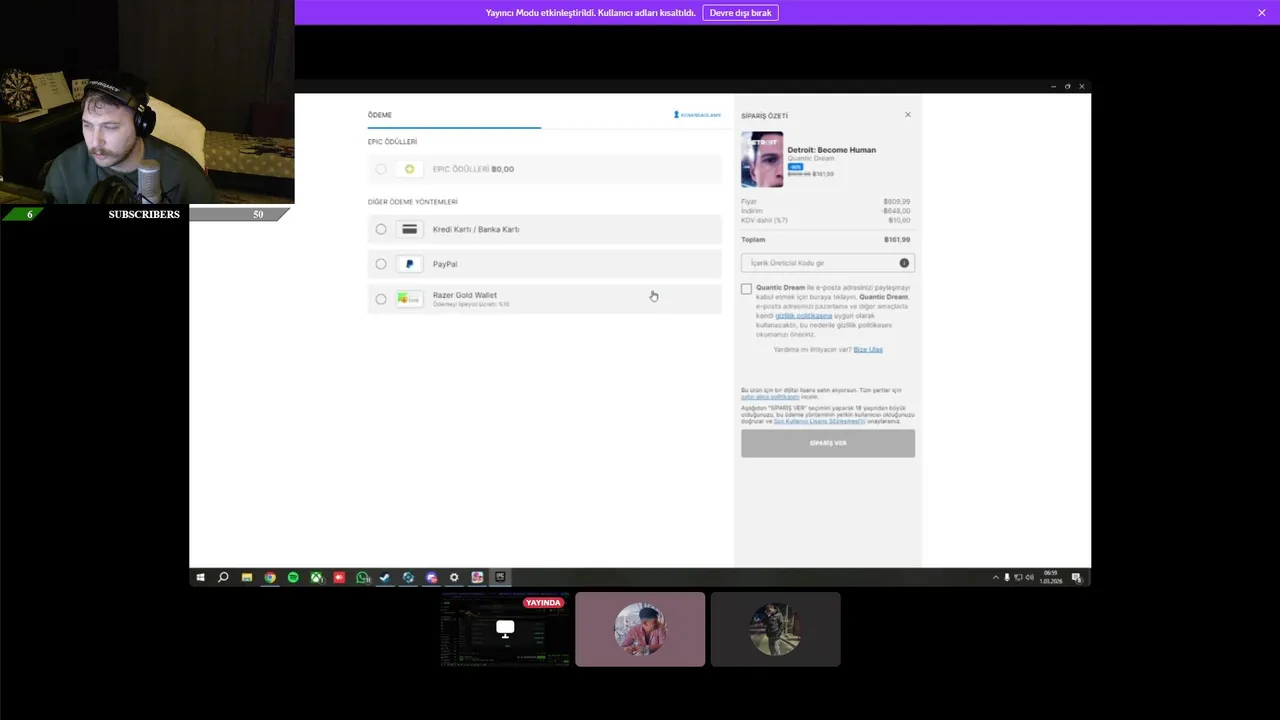1280x720 pixels.
Task: Open WhatsApp from taskbar
Action: [x=362, y=577]
